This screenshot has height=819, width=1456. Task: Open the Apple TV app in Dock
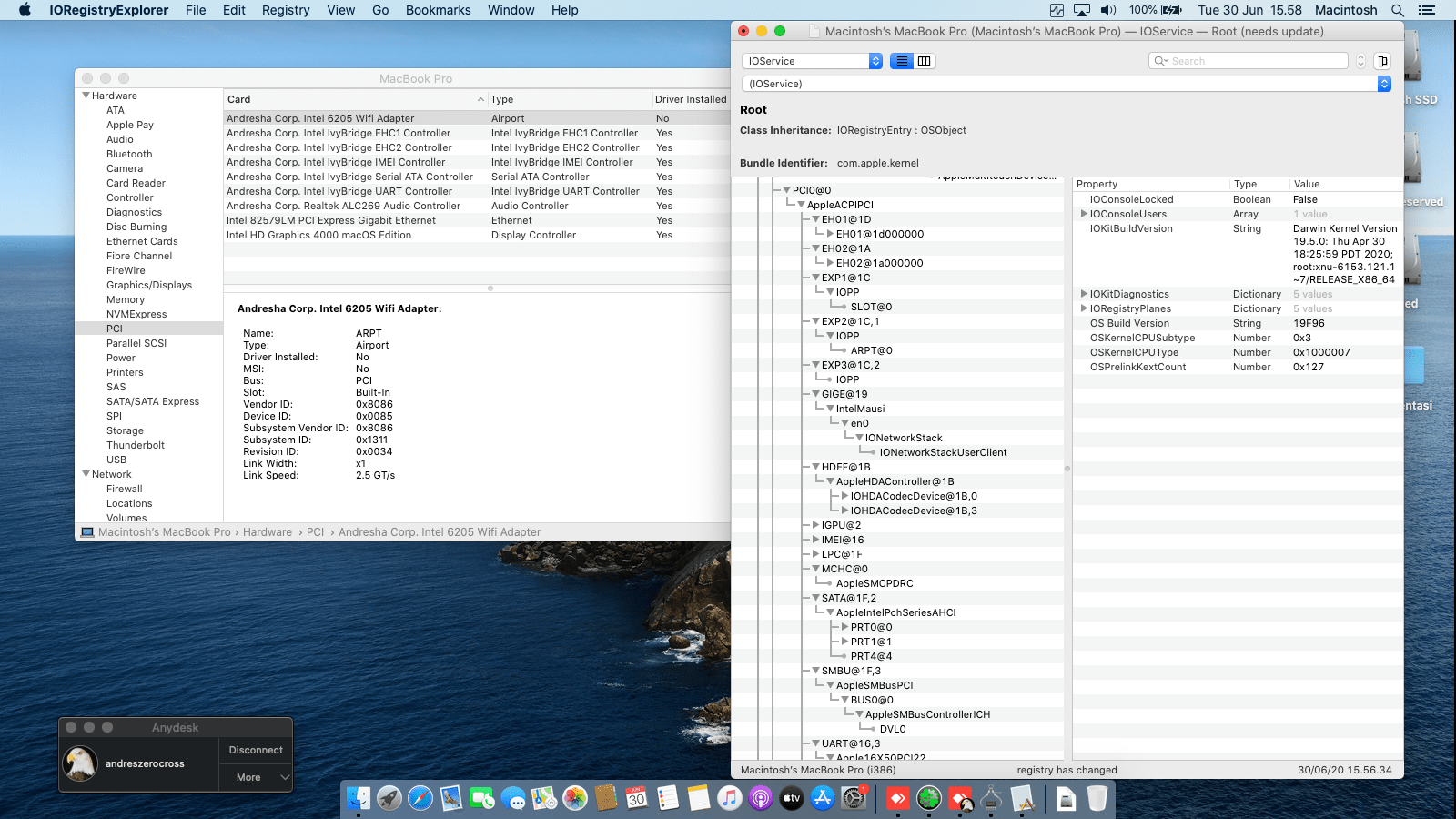click(792, 799)
